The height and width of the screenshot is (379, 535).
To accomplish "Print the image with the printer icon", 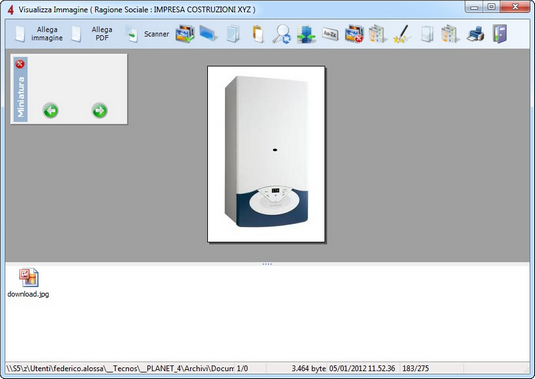I will click(x=475, y=34).
